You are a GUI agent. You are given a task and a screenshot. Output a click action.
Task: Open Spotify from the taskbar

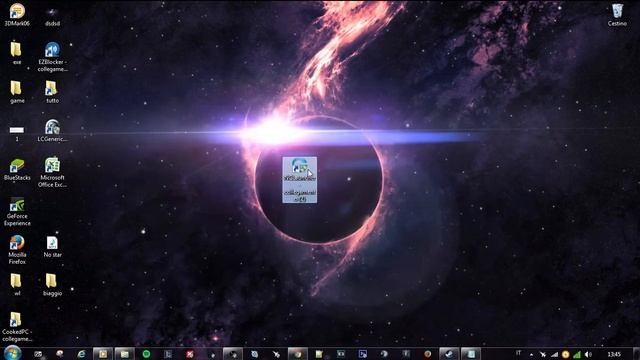point(146,354)
